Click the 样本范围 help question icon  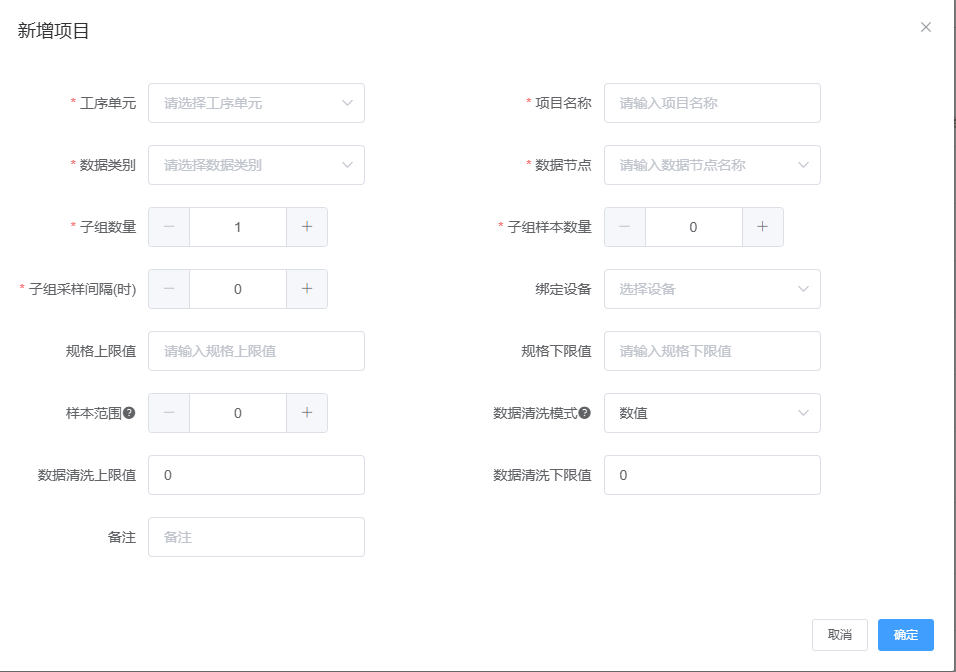(x=129, y=413)
